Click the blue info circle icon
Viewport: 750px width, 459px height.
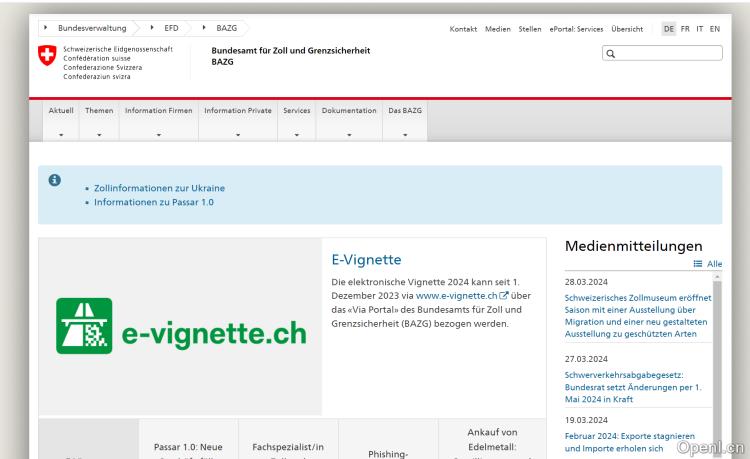tap(55, 179)
